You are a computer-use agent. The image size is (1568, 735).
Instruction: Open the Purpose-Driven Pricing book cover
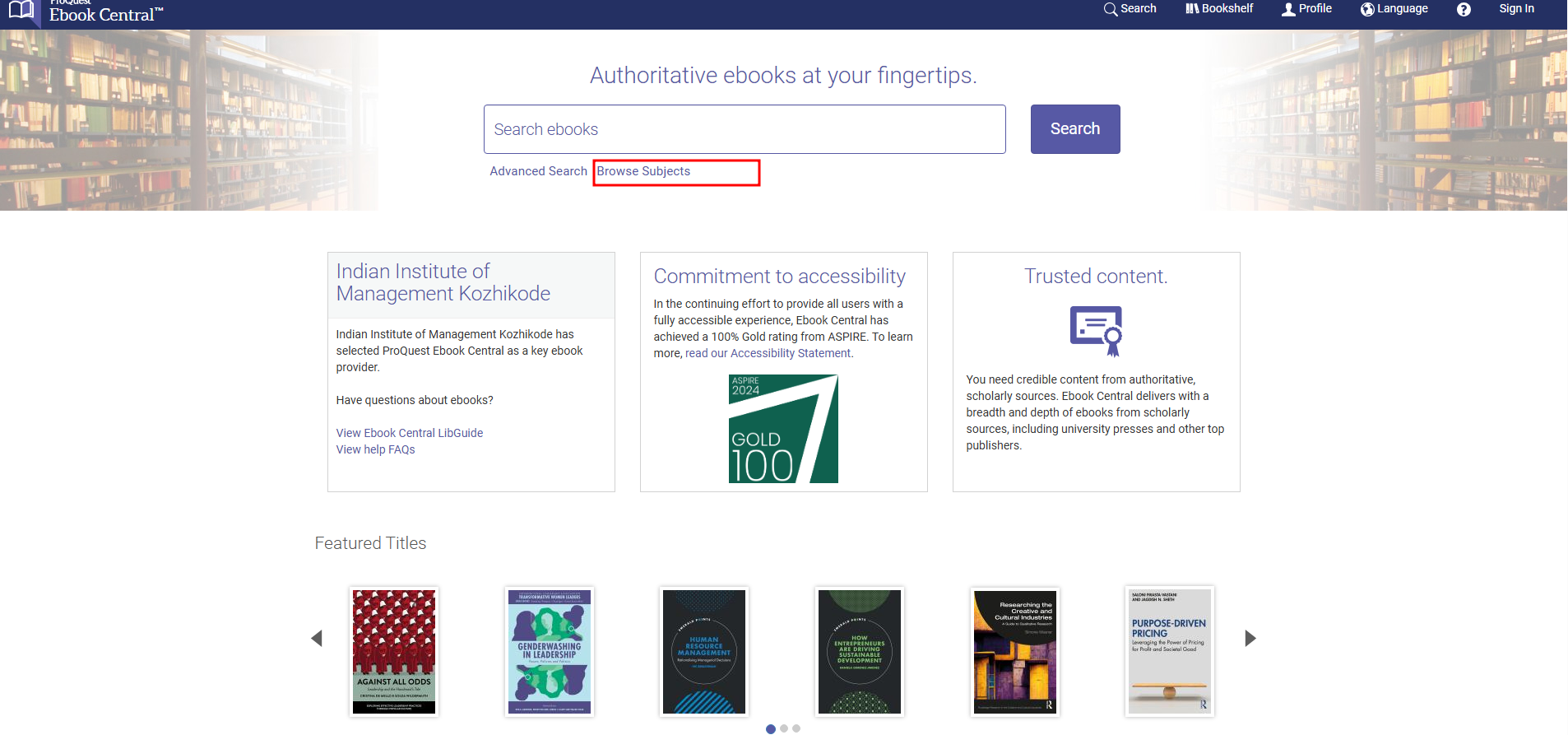click(x=1169, y=651)
